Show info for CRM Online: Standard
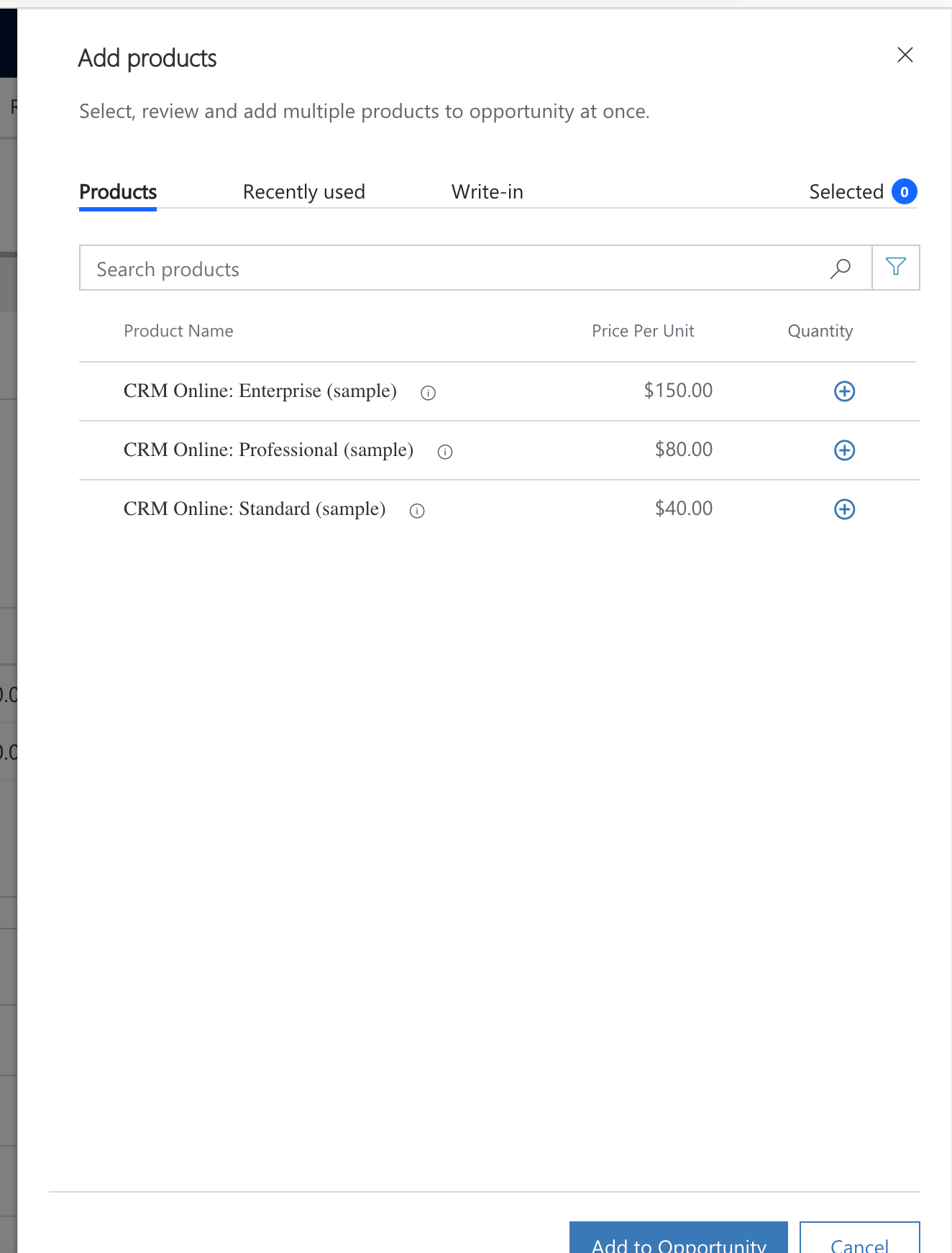This screenshot has width=952, height=1253. pyautogui.click(x=417, y=511)
